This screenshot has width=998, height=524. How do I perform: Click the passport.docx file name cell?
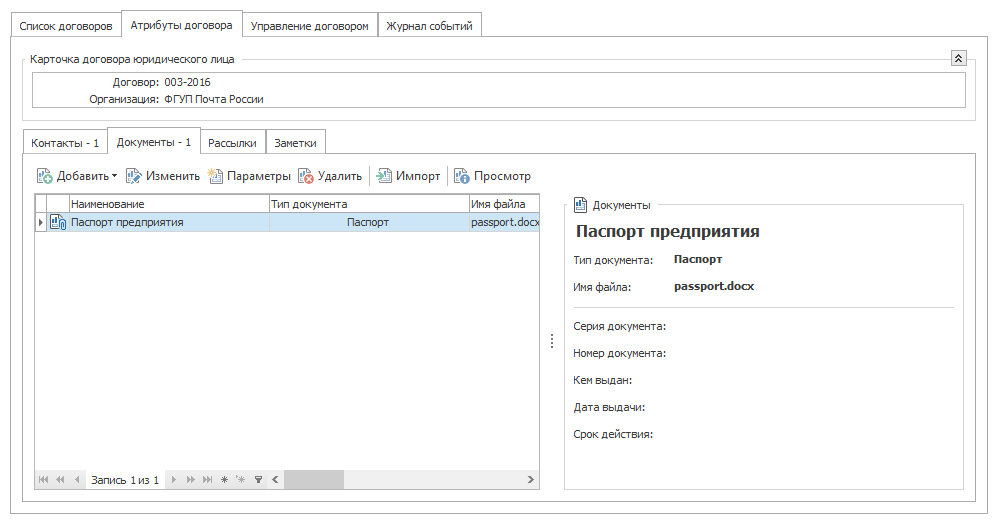click(x=504, y=222)
